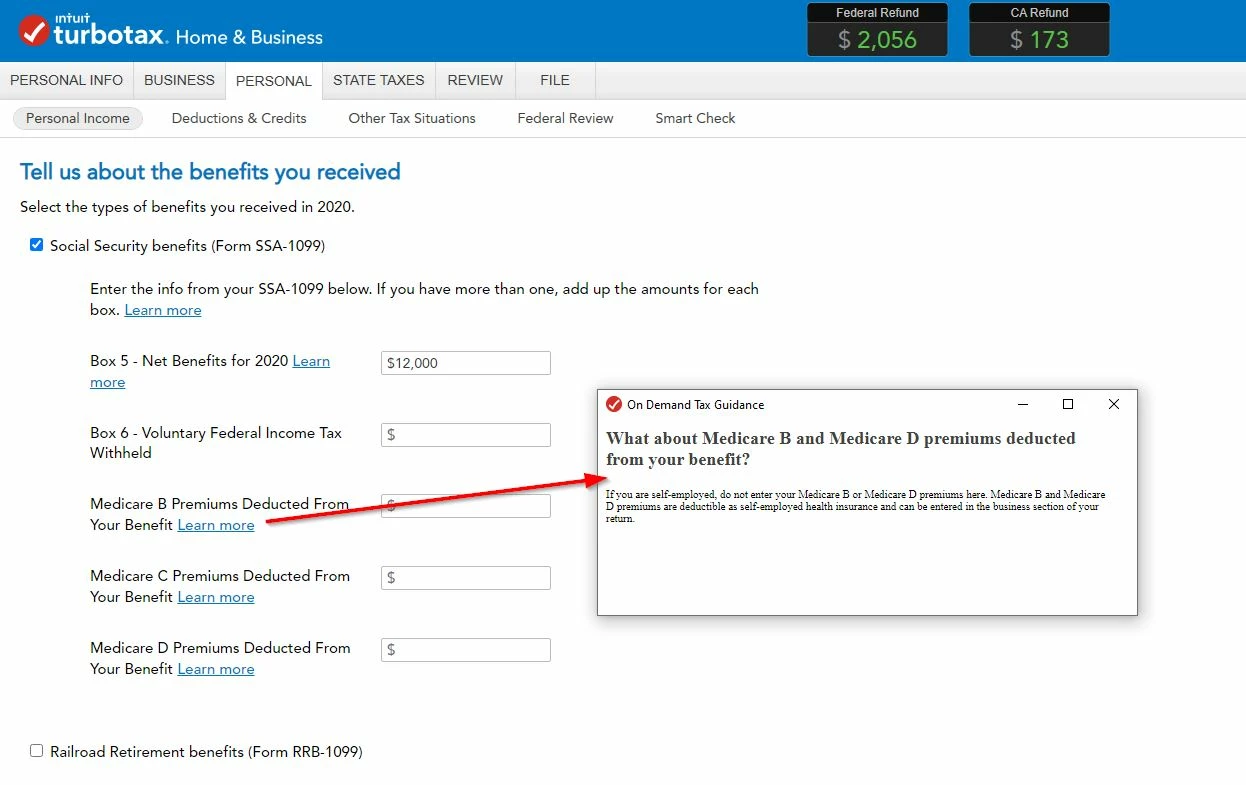Click the Medicare B Premiums input field

tap(466, 506)
